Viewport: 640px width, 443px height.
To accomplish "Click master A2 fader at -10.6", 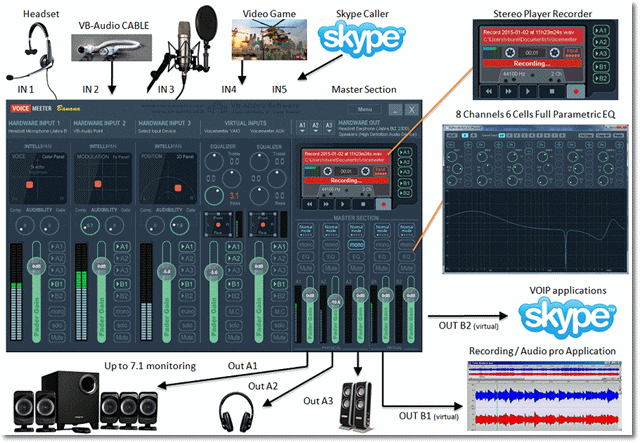I will point(335,302).
